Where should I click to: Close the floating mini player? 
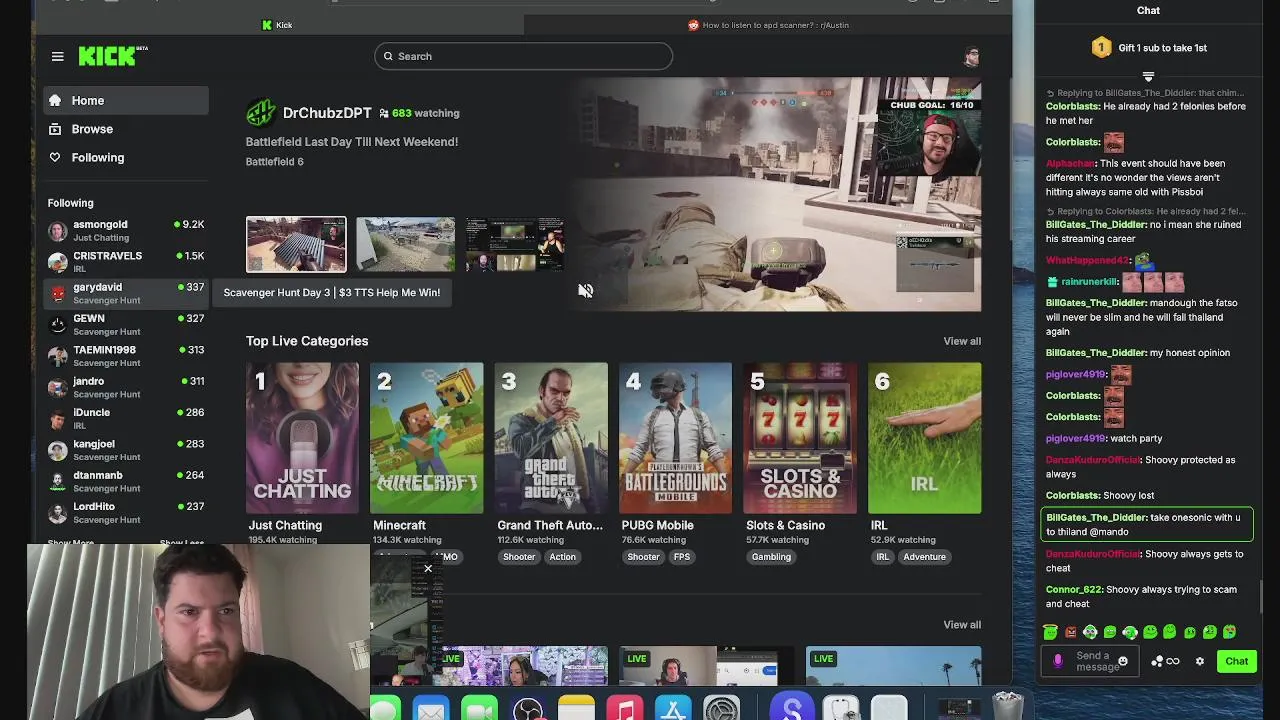pyautogui.click(x=428, y=569)
